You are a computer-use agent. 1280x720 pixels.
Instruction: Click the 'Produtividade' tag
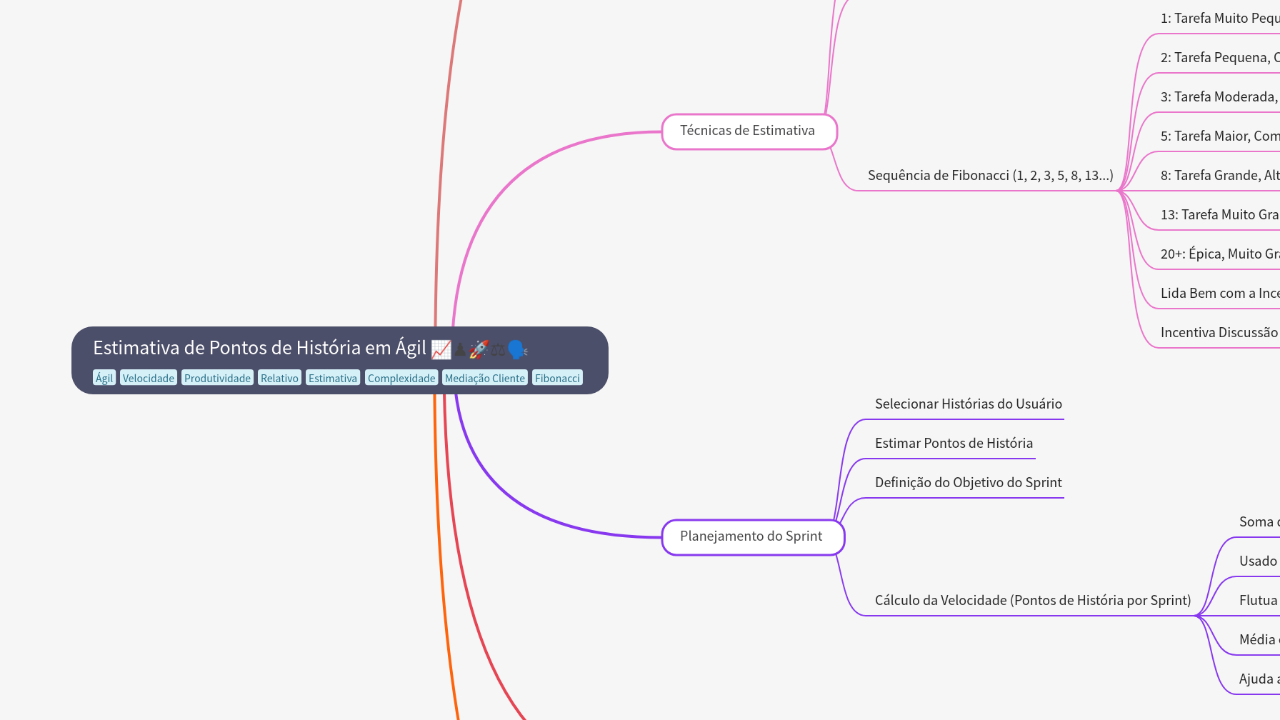[217, 378]
